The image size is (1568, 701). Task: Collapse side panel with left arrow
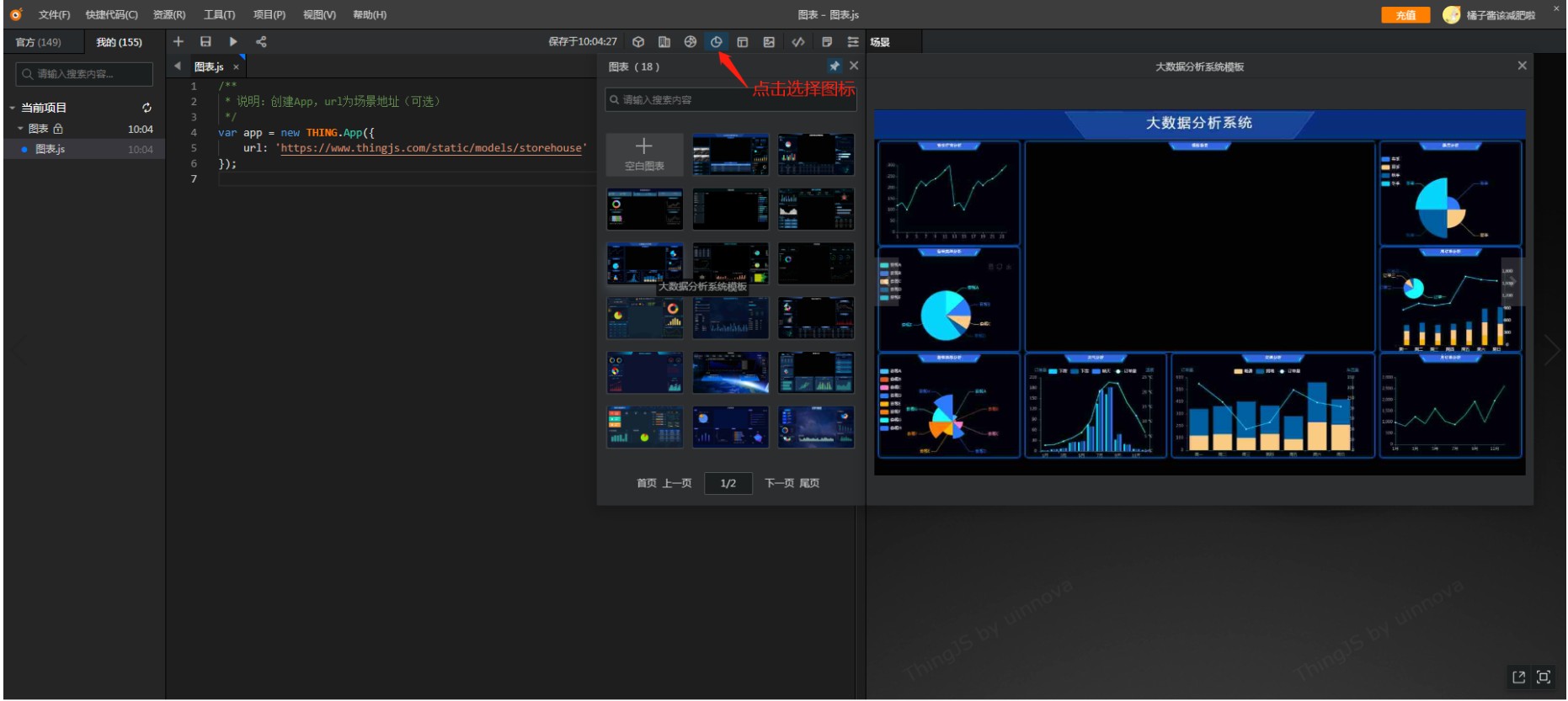point(177,66)
